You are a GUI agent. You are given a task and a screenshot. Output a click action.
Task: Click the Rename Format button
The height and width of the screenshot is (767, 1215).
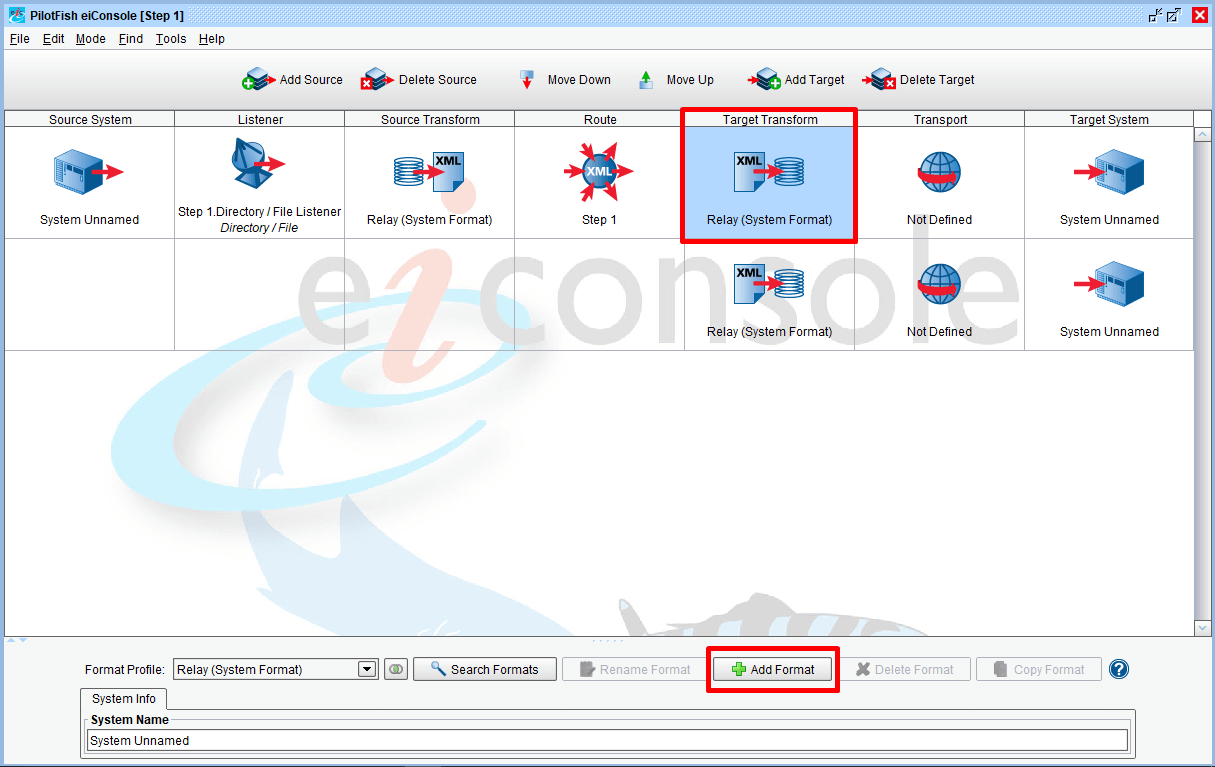coord(634,669)
